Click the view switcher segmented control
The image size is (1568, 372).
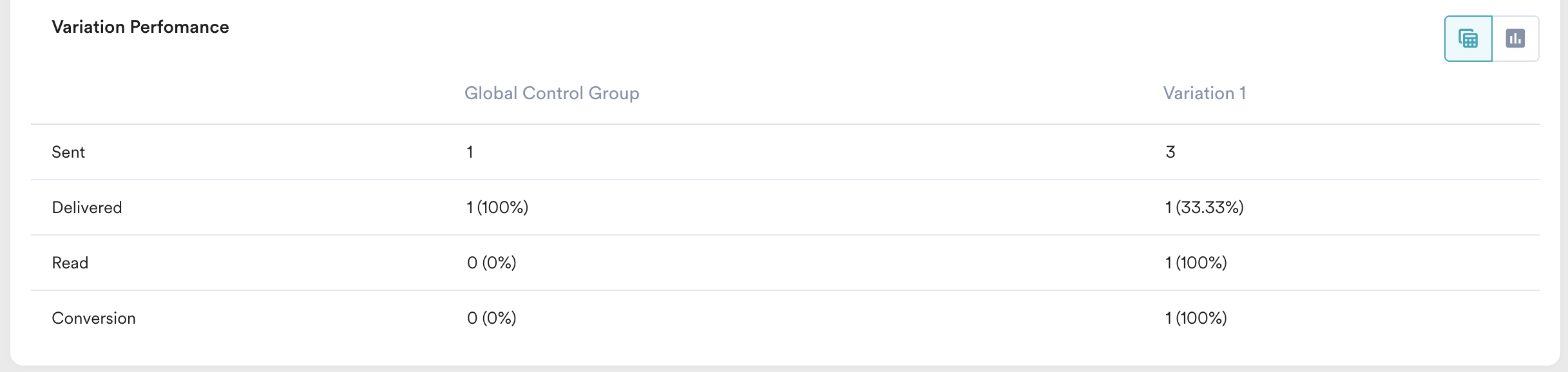coord(1491,38)
